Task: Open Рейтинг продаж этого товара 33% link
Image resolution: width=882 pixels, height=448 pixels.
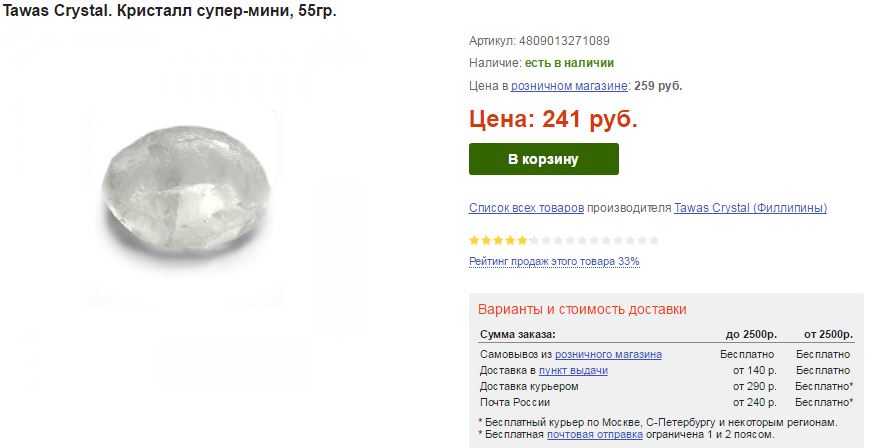Action: pos(554,261)
